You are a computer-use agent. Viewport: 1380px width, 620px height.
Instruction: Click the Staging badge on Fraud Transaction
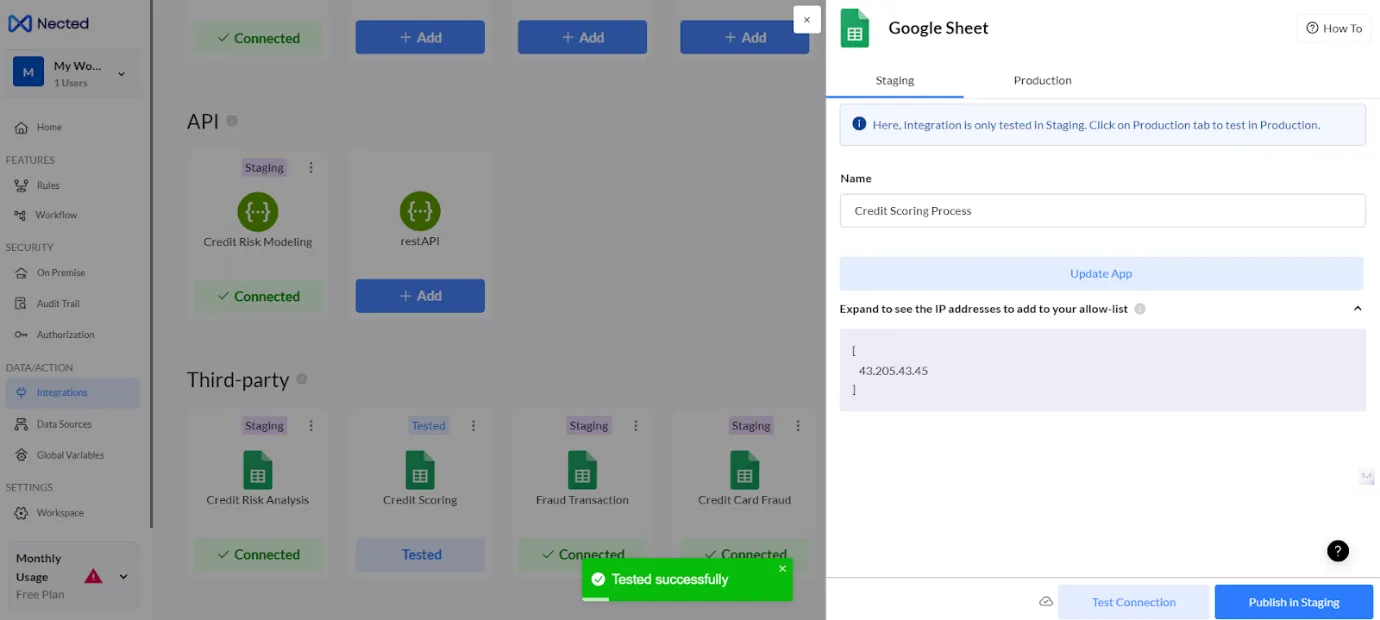[588, 426]
